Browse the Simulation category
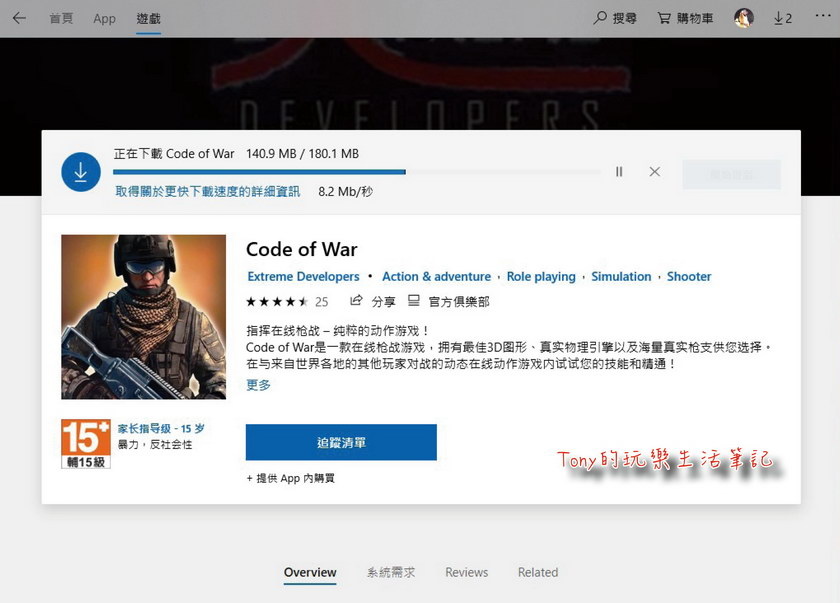The height and width of the screenshot is (603, 840). click(621, 277)
